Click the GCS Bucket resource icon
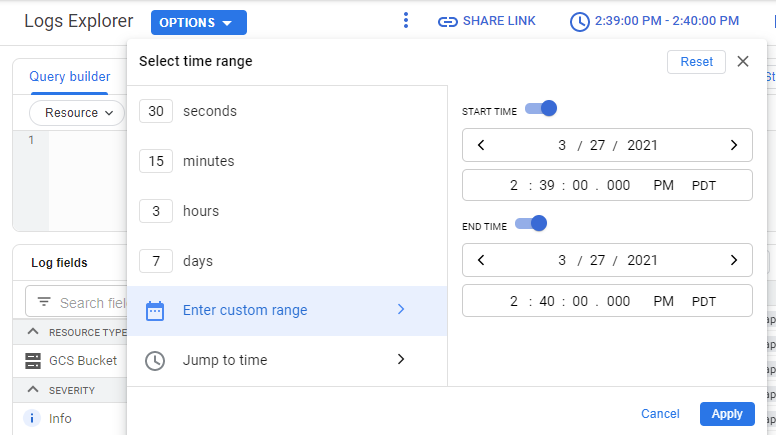This screenshot has width=776, height=435. click(x=33, y=361)
